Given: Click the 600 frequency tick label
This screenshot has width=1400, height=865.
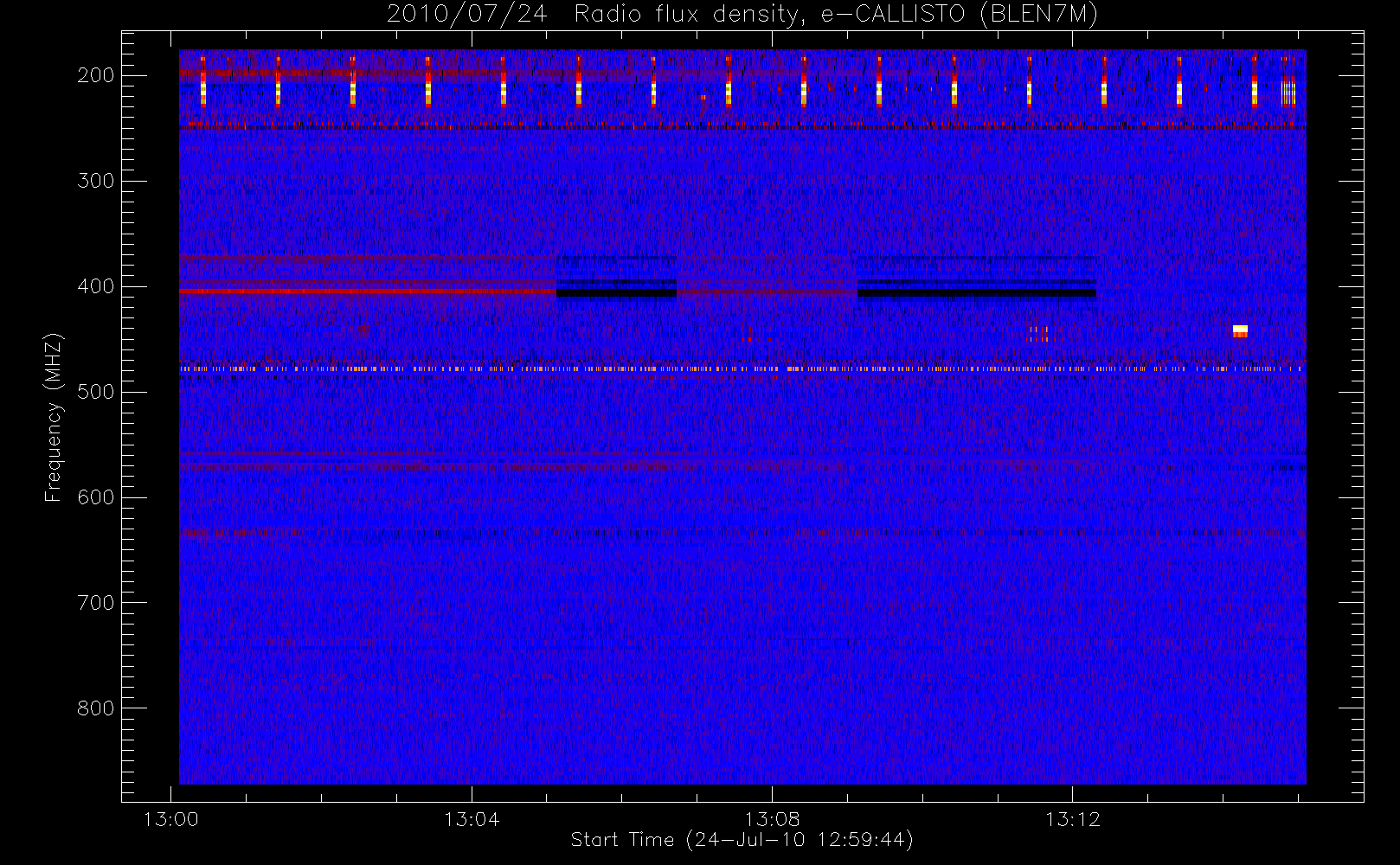Looking at the screenshot, I should [x=96, y=497].
